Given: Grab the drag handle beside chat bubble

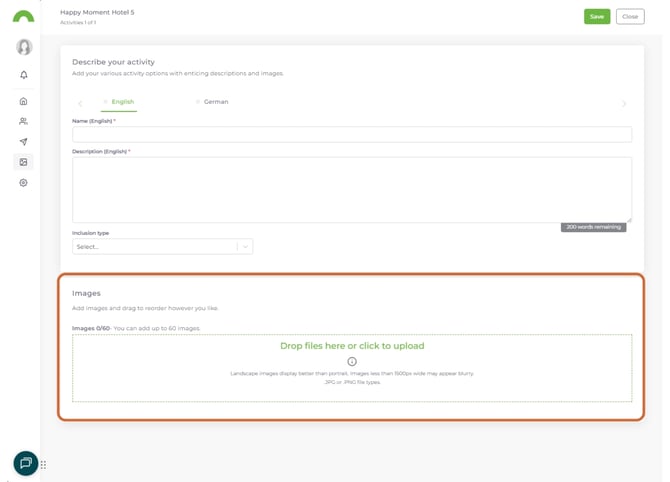Looking at the screenshot, I should click(x=44, y=465).
